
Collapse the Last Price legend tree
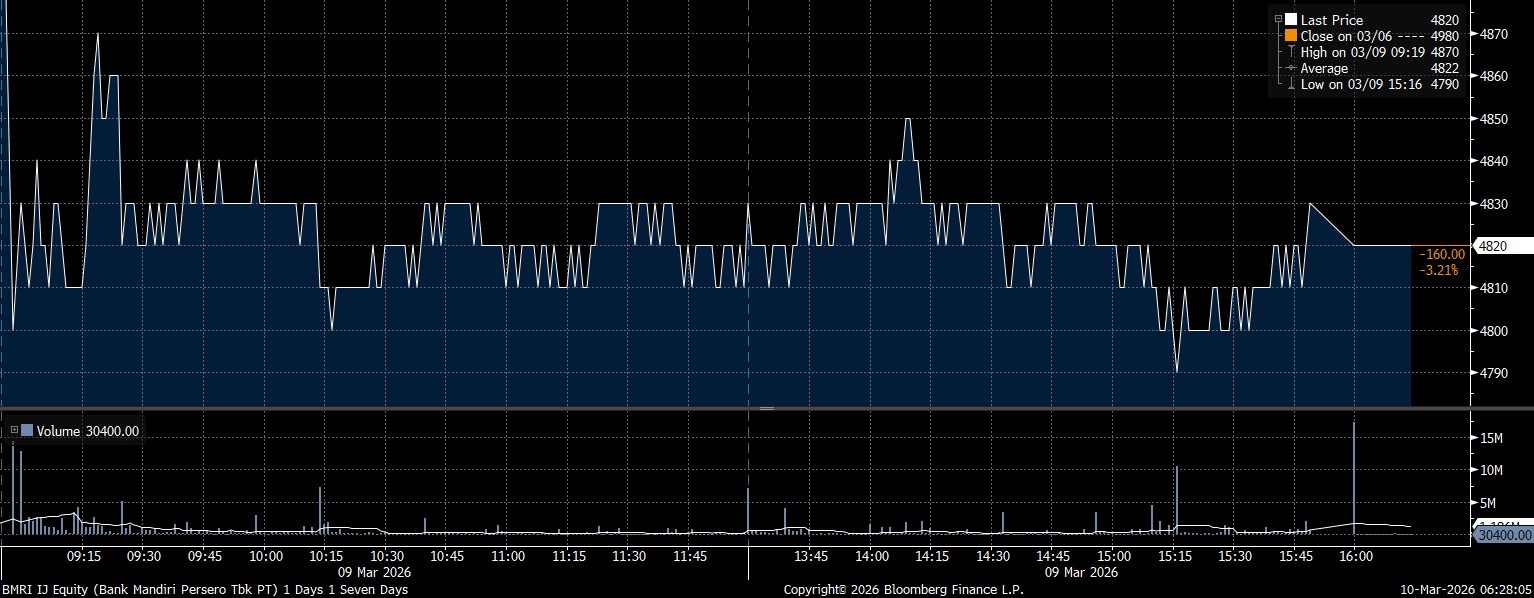coord(1279,20)
